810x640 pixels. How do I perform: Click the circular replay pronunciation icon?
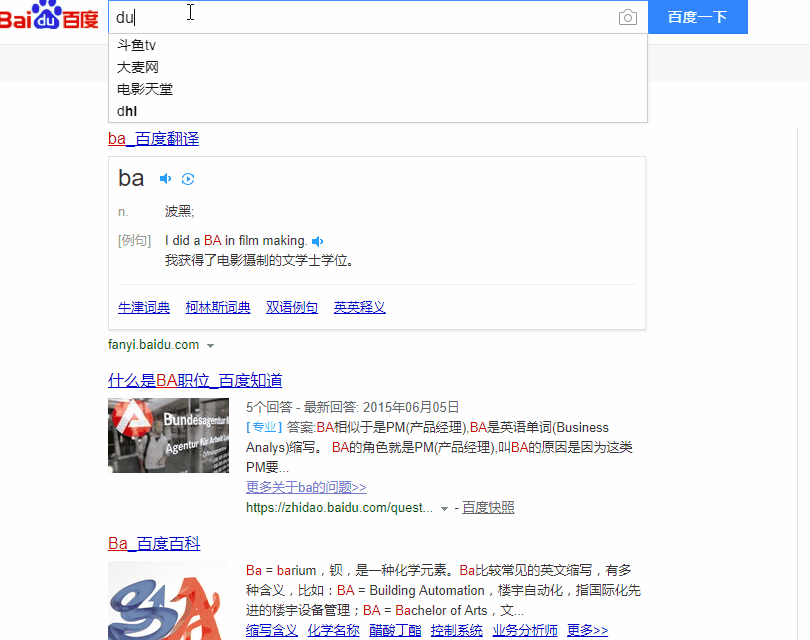(188, 179)
